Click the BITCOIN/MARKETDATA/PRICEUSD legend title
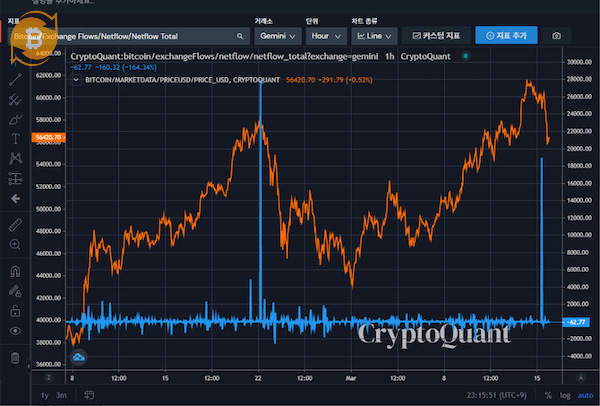 click(x=183, y=80)
